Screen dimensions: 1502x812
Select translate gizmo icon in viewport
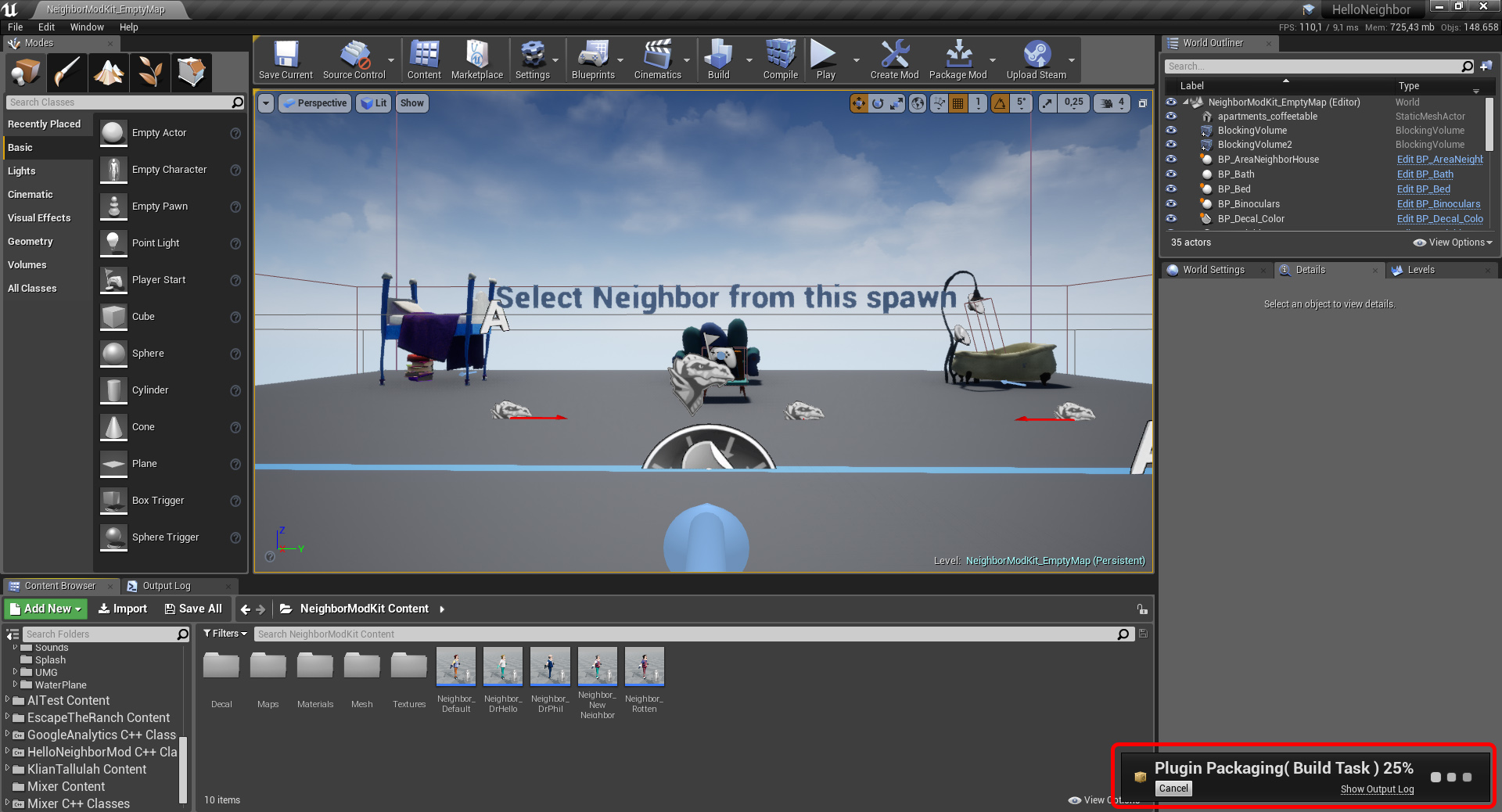click(x=859, y=103)
